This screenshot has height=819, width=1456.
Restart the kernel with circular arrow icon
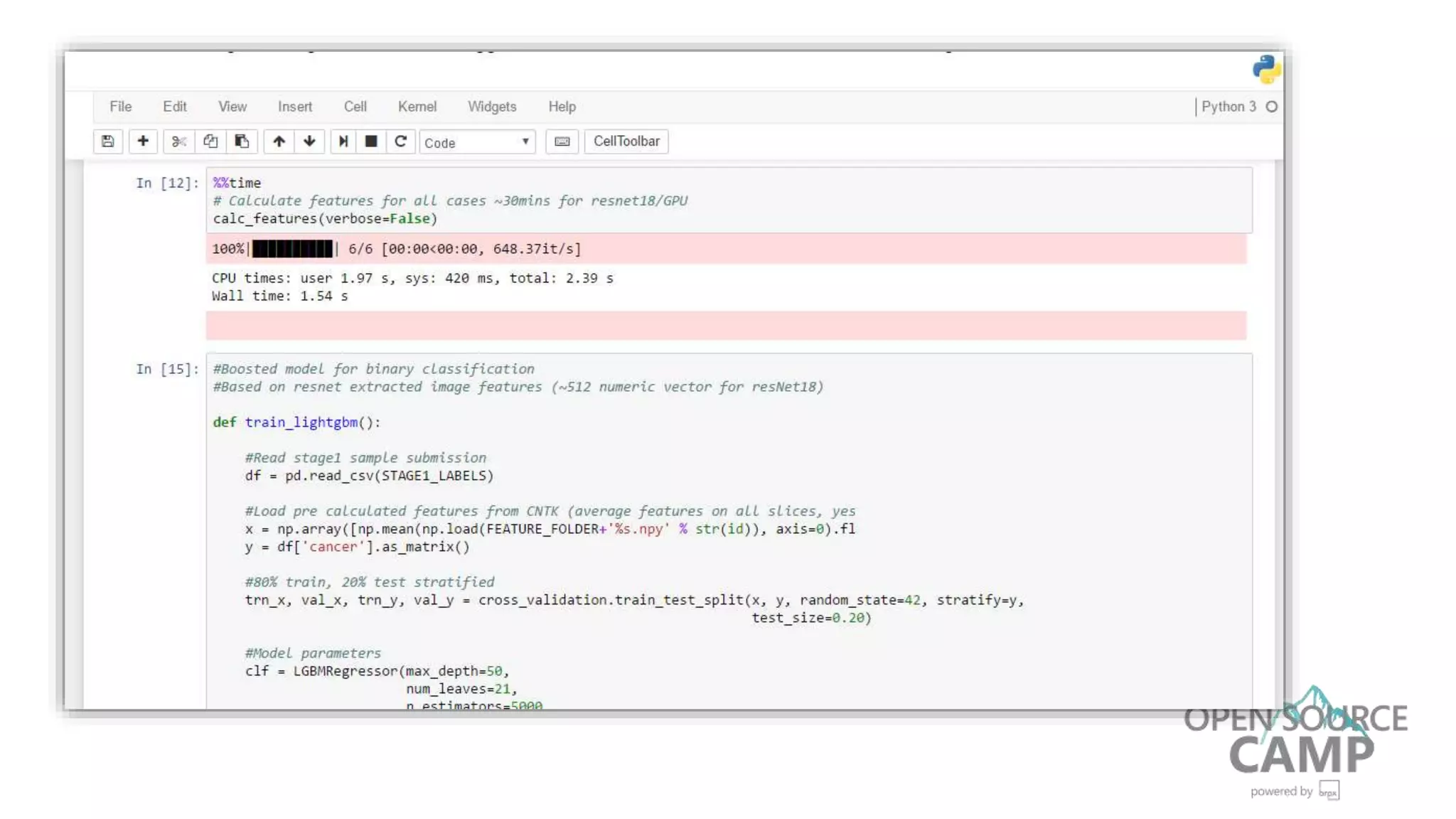[x=401, y=141]
